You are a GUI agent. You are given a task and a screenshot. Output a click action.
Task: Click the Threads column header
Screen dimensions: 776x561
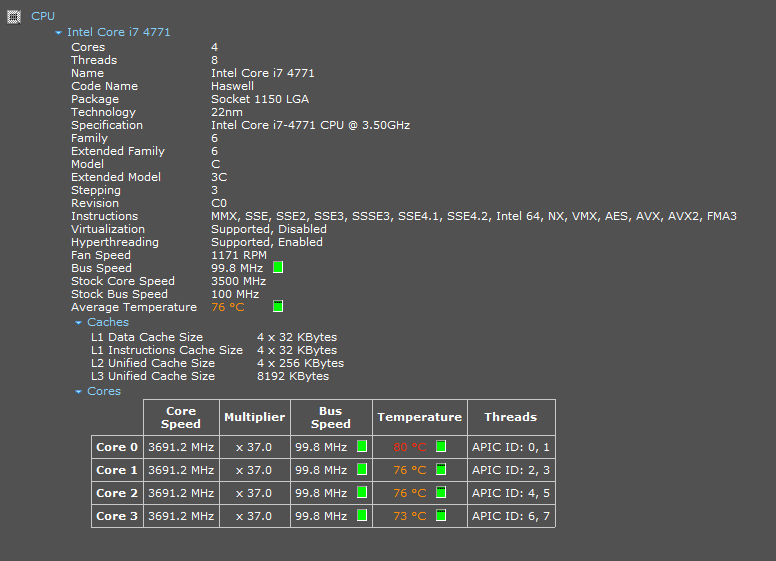(511, 417)
